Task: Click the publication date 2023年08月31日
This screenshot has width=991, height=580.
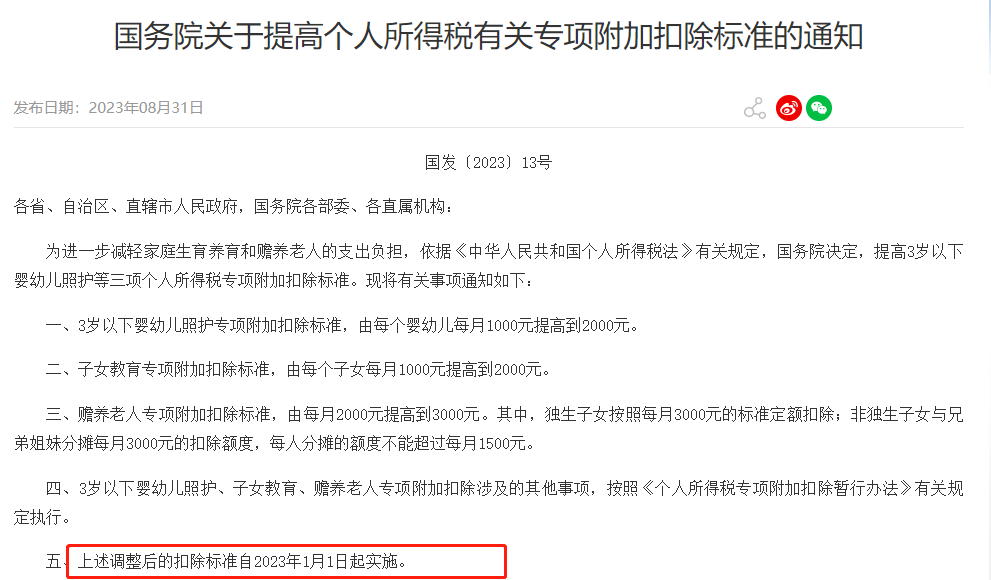Action: pyautogui.click(x=145, y=108)
